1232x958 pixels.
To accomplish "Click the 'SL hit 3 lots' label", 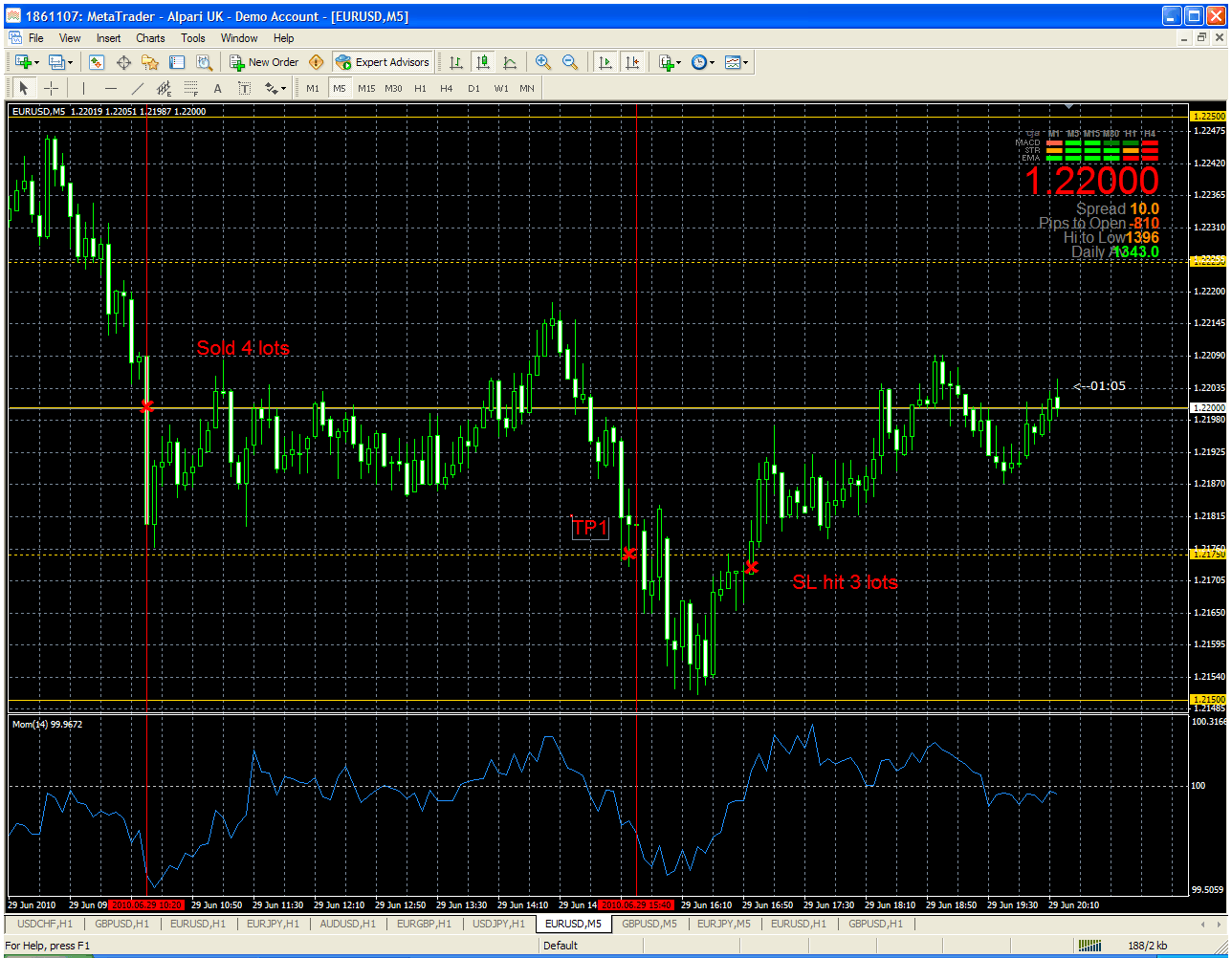I will click(x=846, y=581).
